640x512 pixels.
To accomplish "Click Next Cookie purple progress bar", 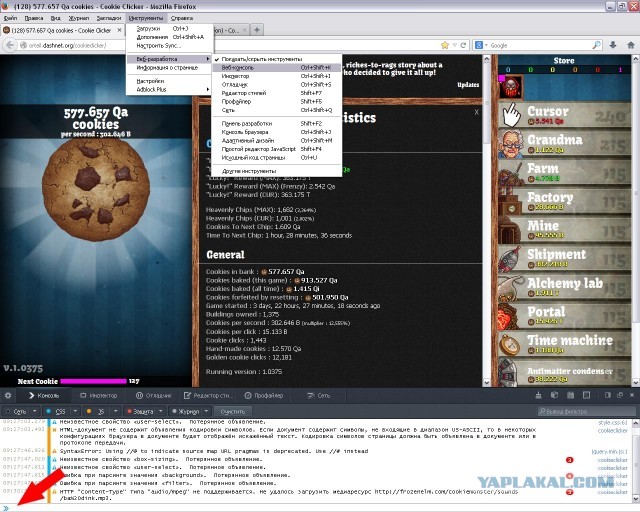I will (x=93, y=381).
